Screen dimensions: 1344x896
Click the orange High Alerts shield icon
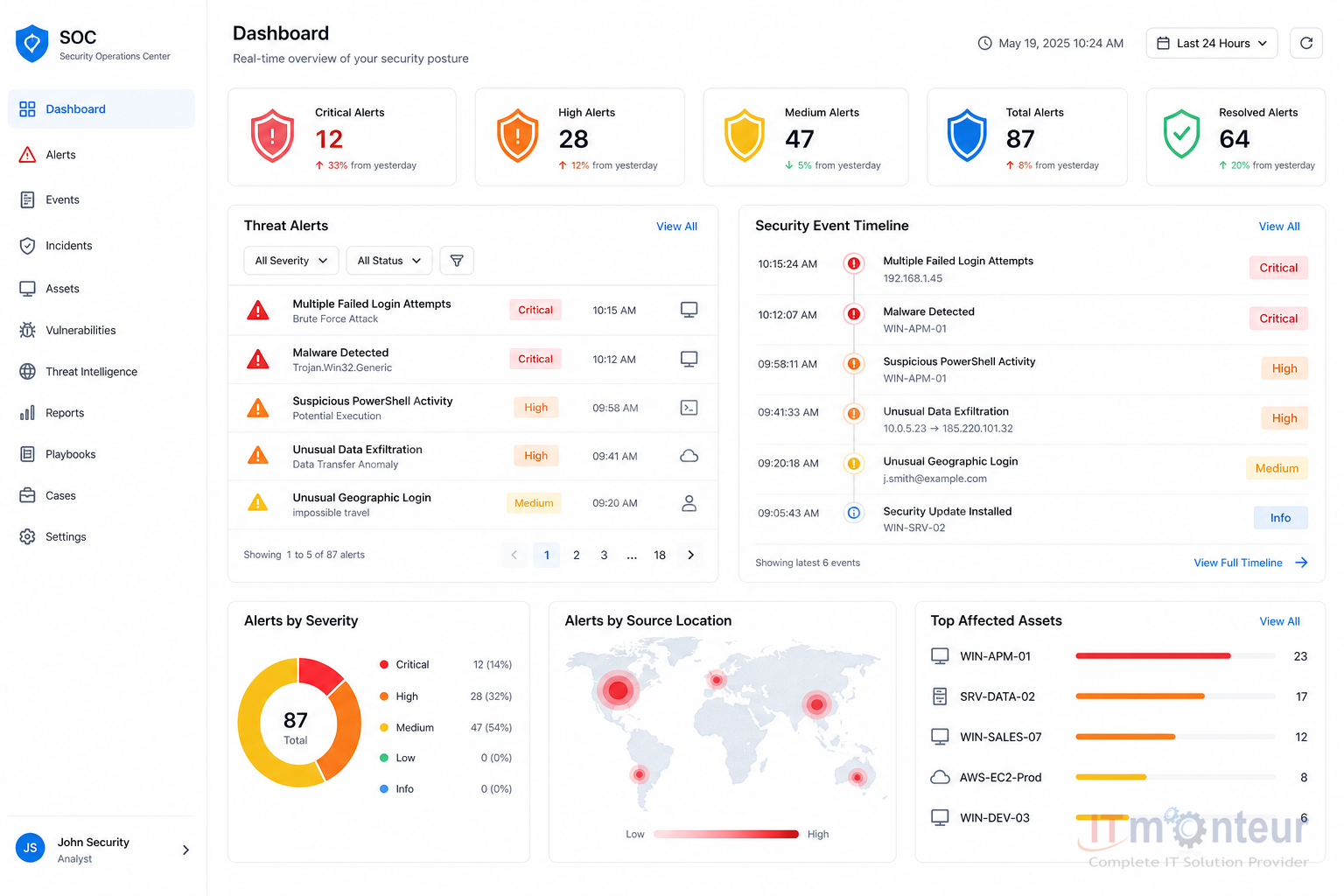518,136
